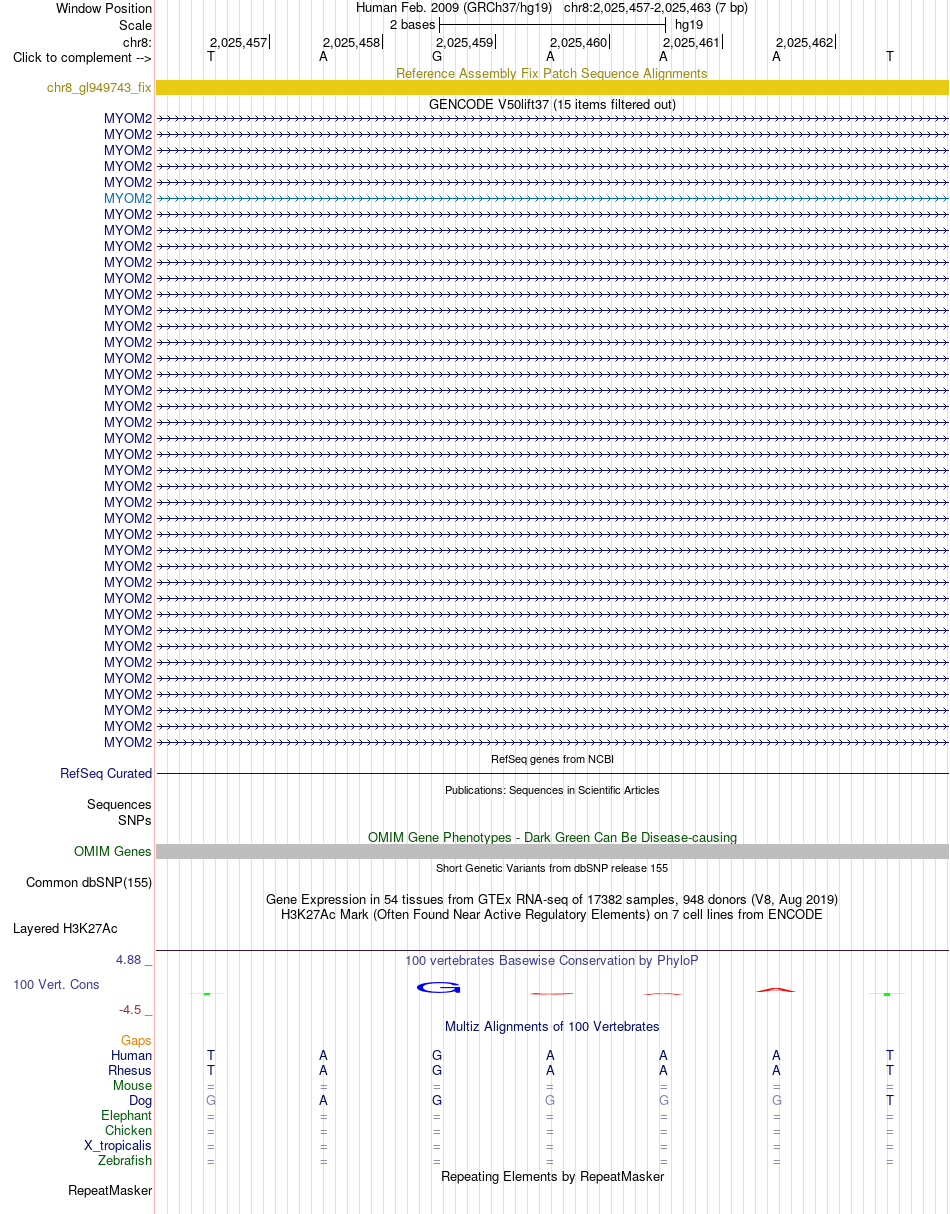This screenshot has height=1214, width=950.
Task: Click position label 2,025,461 on ruler
Action: coord(691,42)
